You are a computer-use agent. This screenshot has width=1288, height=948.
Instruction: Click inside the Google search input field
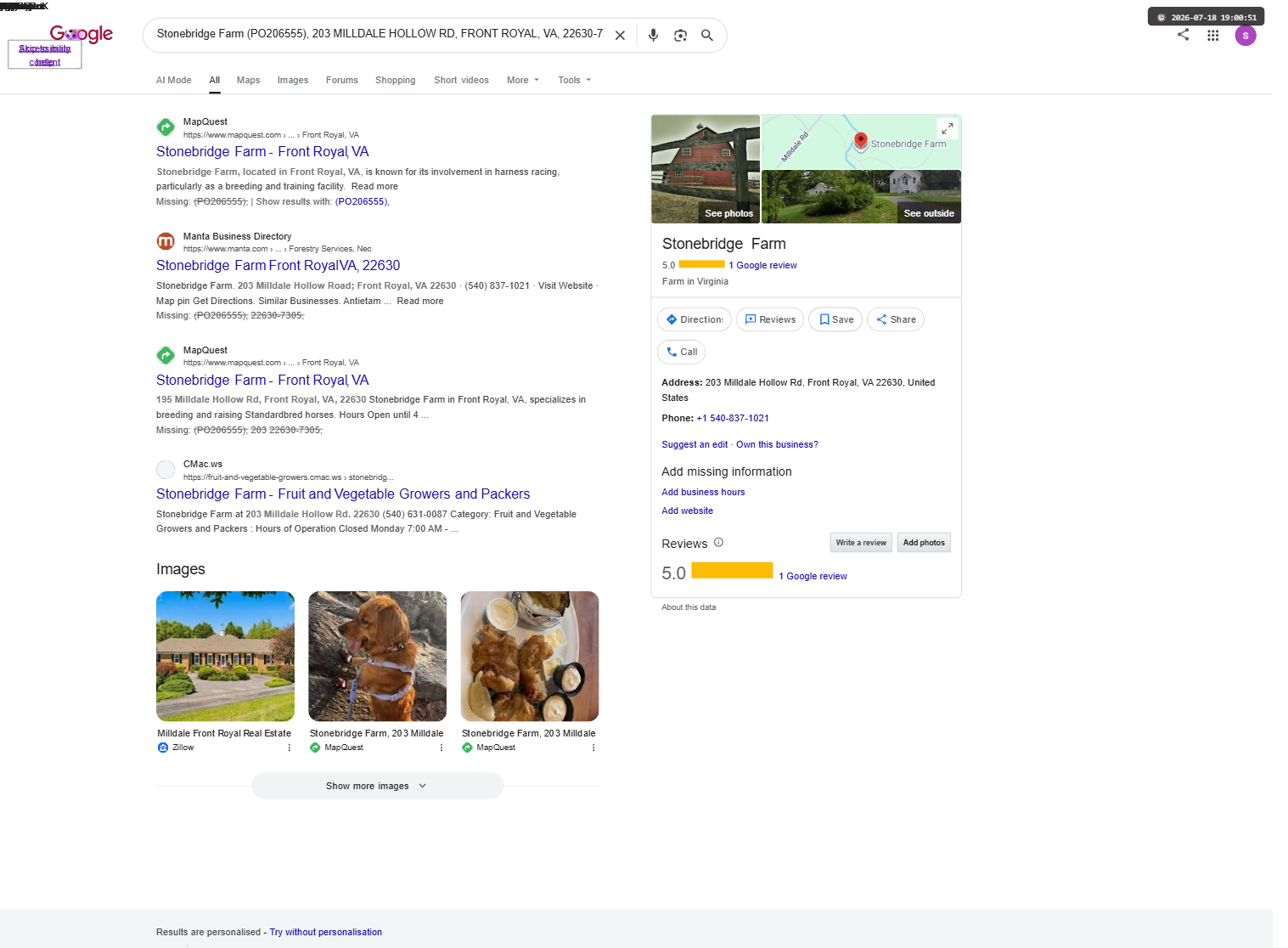click(380, 35)
